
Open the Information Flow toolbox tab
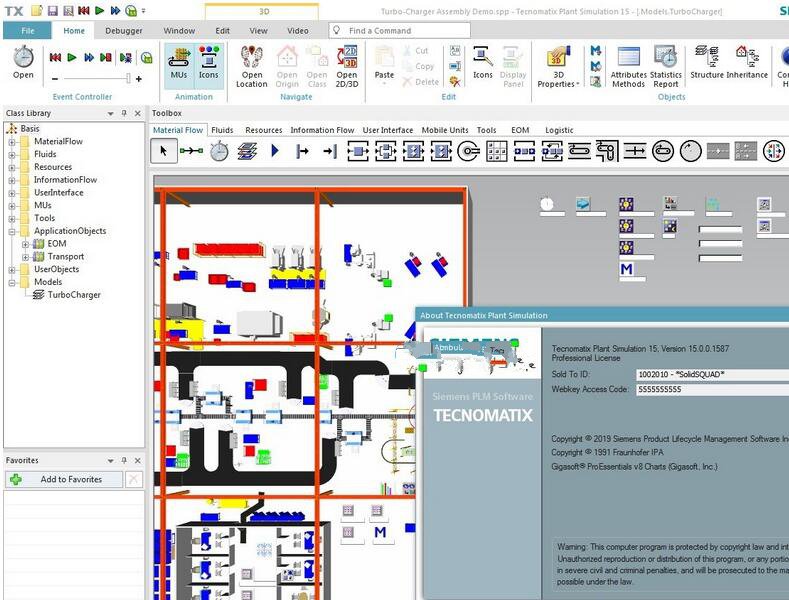pyautogui.click(x=322, y=130)
